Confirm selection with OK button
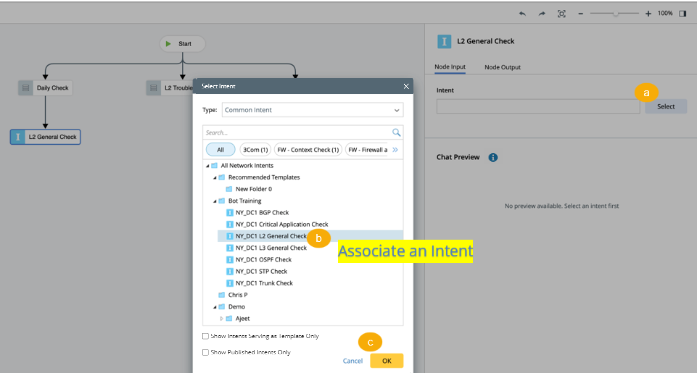Screen dimensions: 697x373 coord(387,361)
